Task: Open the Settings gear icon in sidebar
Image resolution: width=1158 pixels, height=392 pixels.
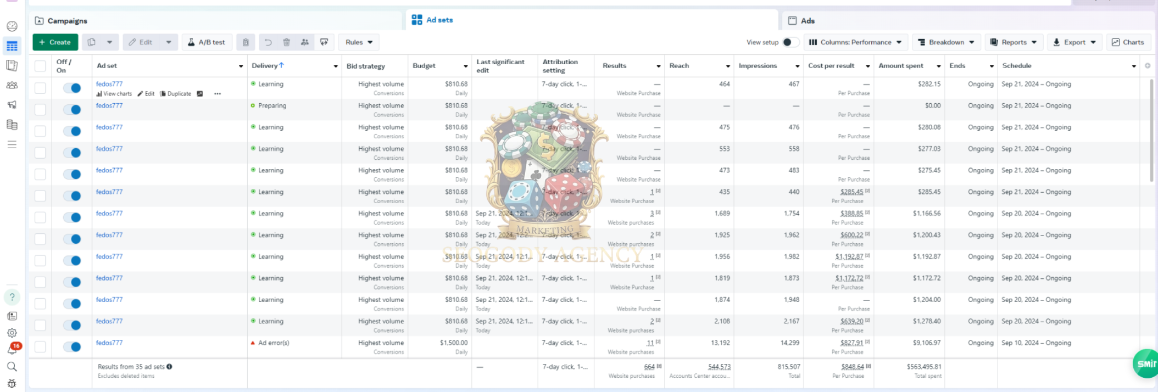Action: (12, 333)
